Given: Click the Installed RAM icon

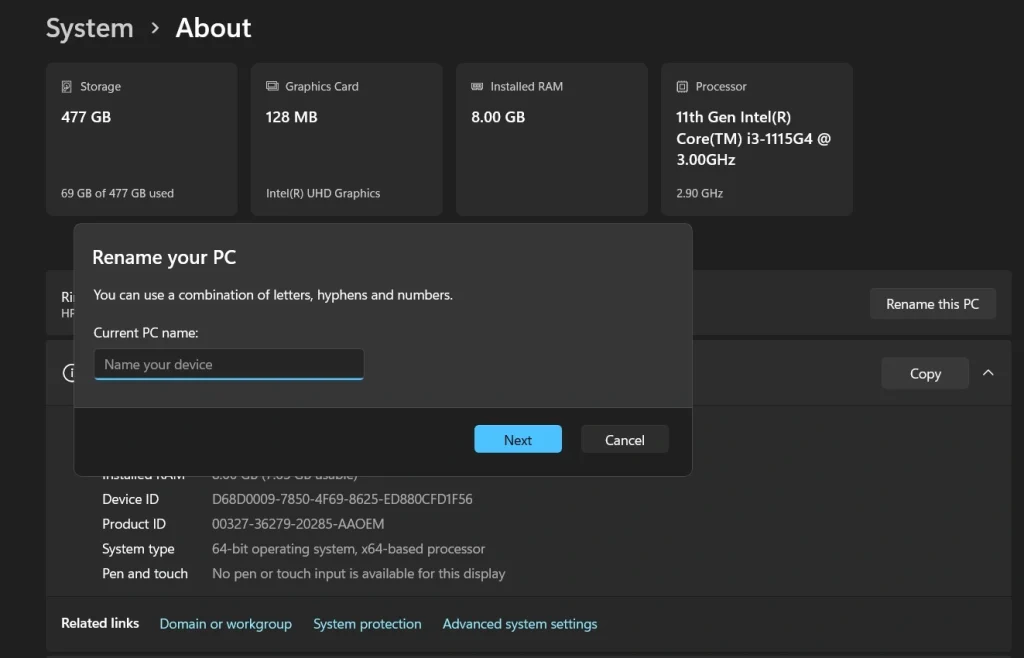Looking at the screenshot, I should [x=477, y=87].
